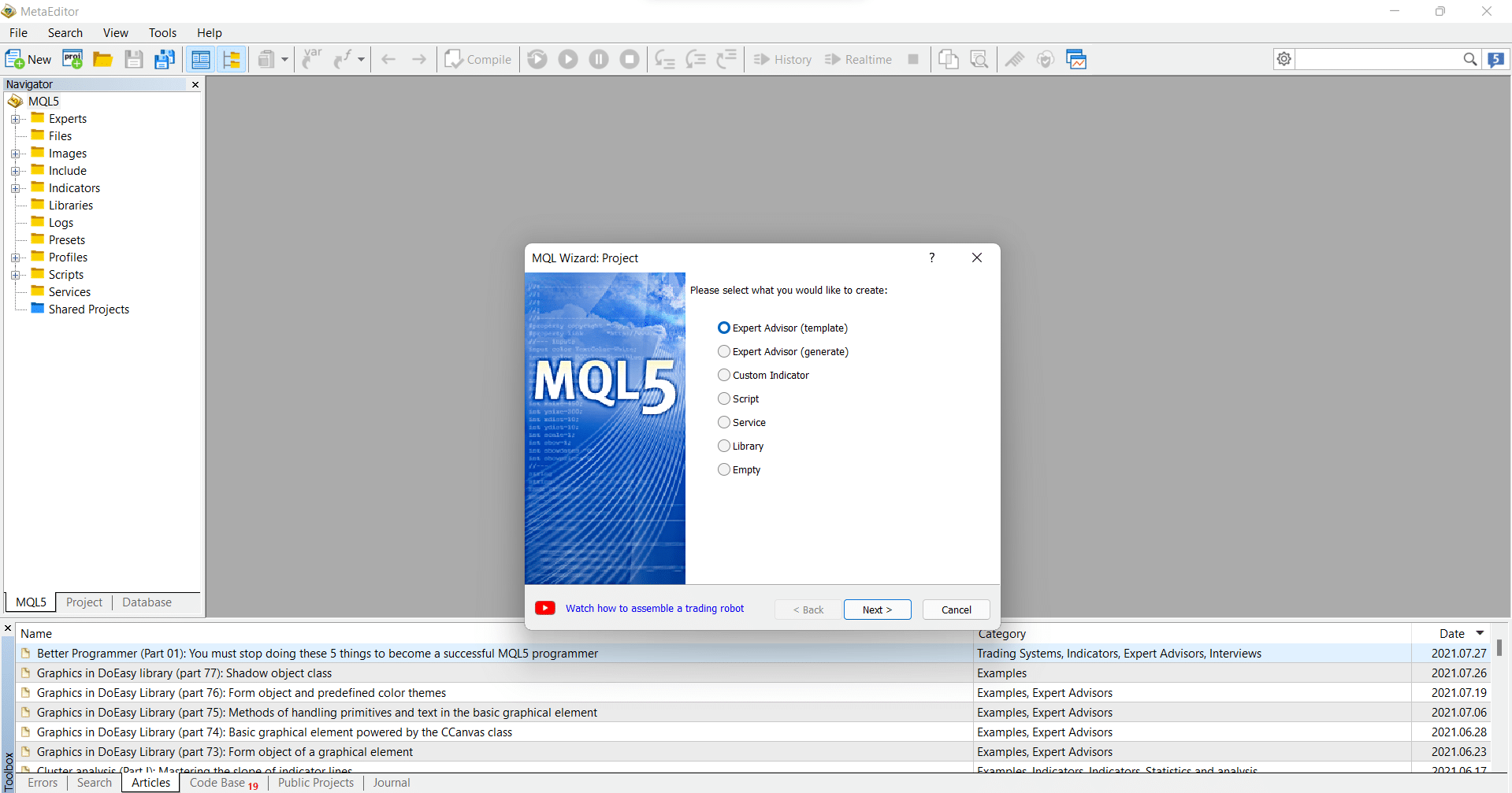Open the MQL5 community chat icon
Image resolution: width=1512 pixels, height=793 pixels.
click(1495, 59)
